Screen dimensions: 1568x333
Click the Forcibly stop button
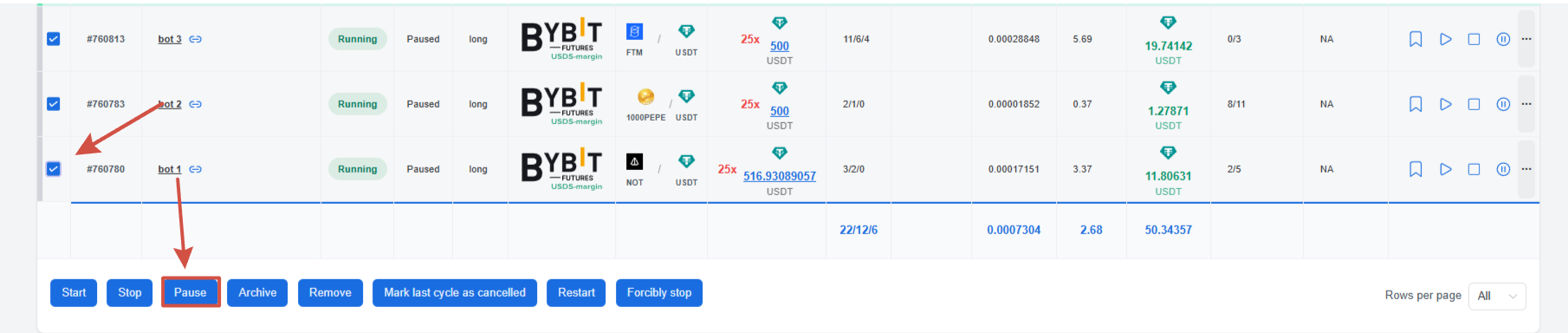(659, 292)
